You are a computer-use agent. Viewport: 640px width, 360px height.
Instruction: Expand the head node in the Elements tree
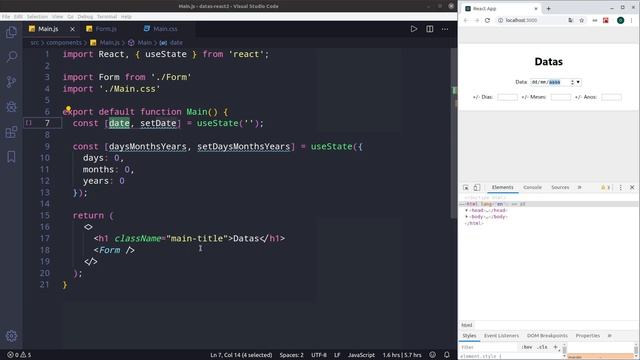click(x=467, y=210)
